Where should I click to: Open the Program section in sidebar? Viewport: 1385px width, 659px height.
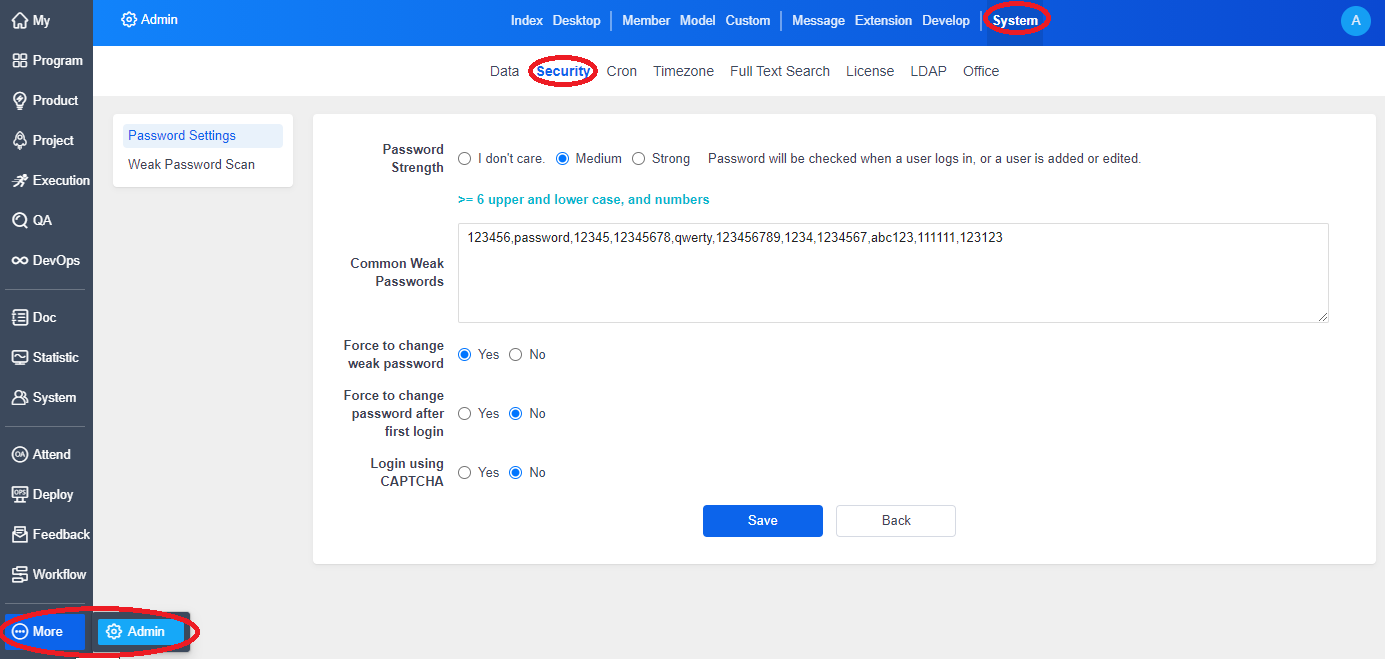[x=47, y=60]
